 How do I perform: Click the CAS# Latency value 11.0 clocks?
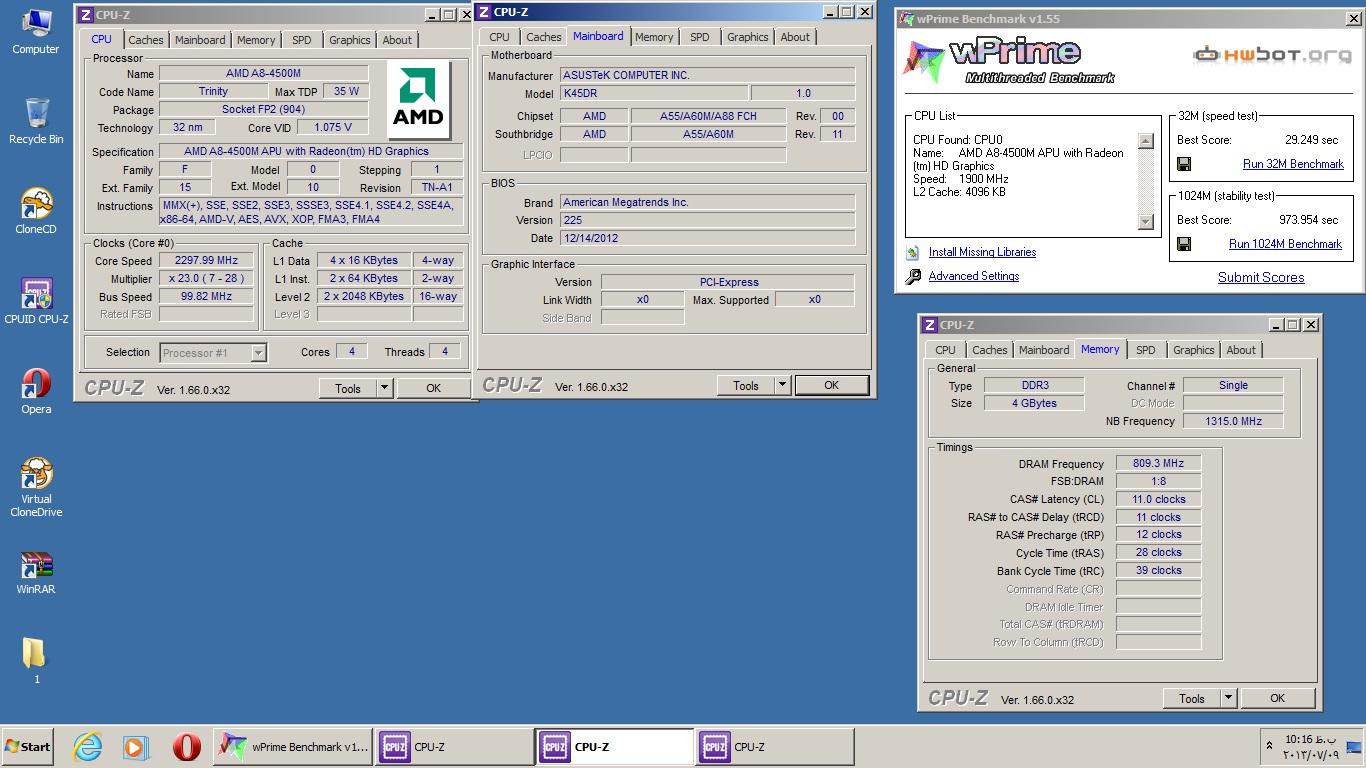pos(1158,499)
